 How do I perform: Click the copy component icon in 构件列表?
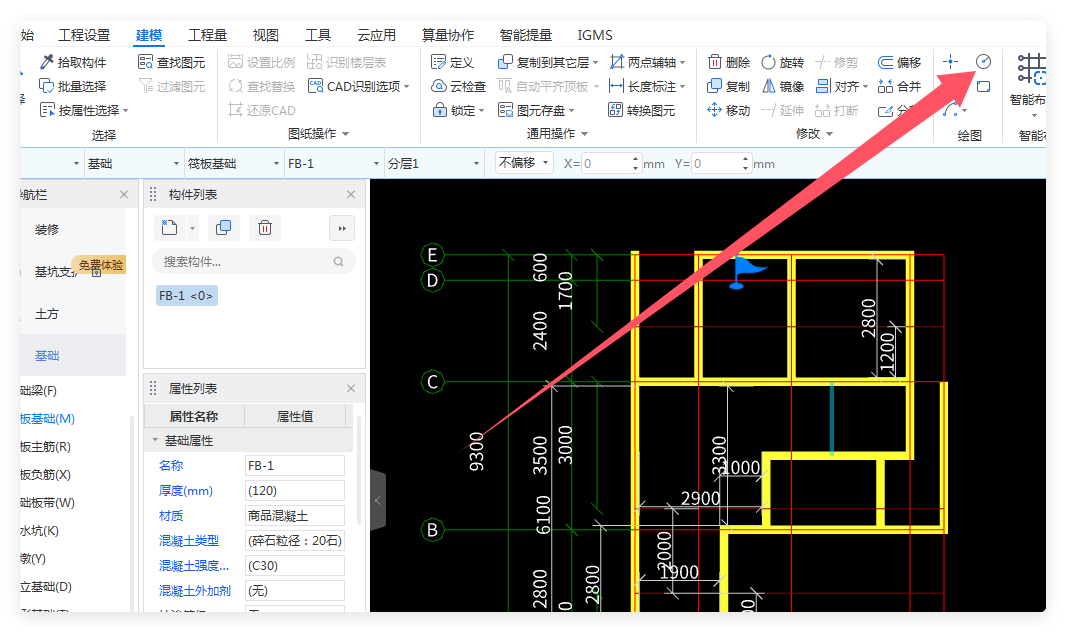click(223, 228)
